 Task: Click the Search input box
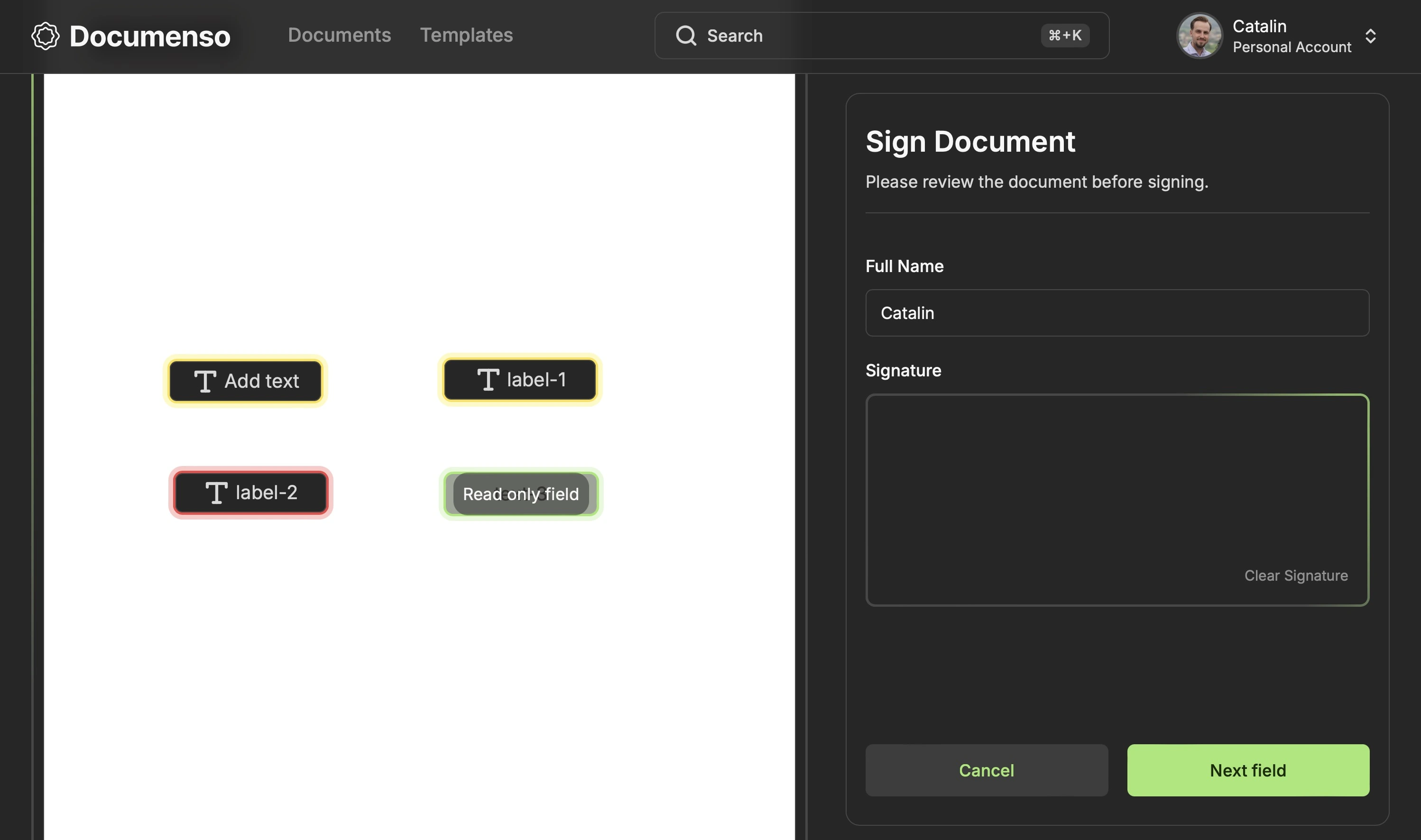[x=872, y=36]
